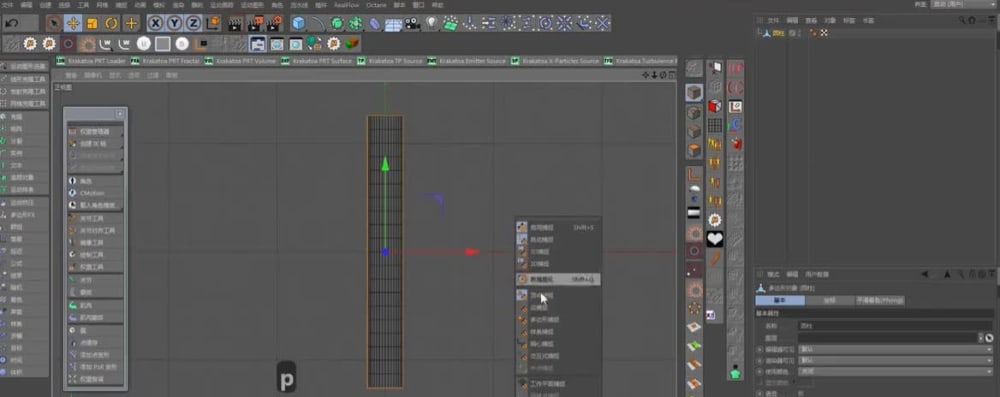Click the layer input field in attributes
Screen dimensions: 1000x397
888,338
